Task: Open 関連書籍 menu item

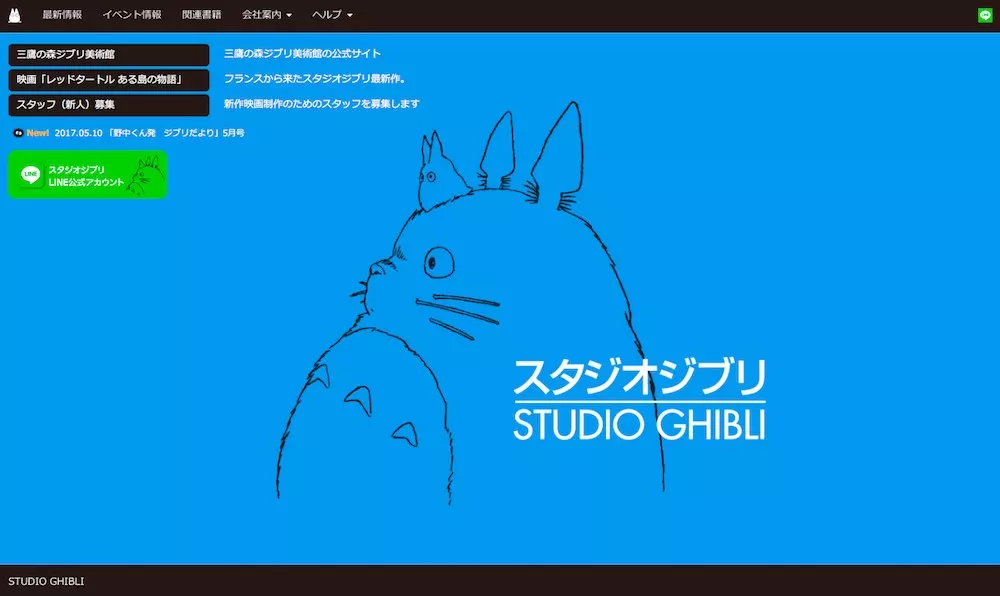Action: click(202, 15)
